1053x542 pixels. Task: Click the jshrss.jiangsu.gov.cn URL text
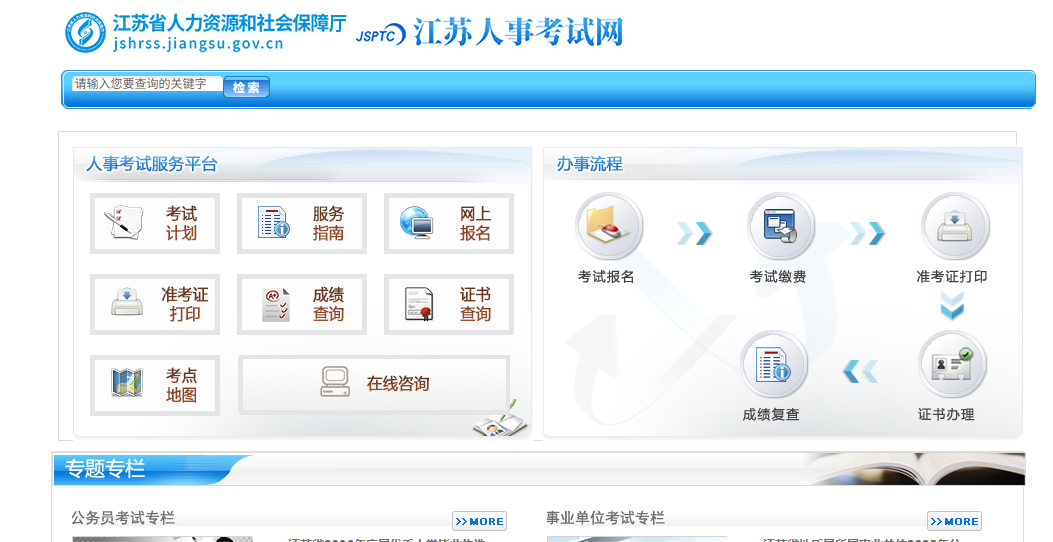[198, 44]
